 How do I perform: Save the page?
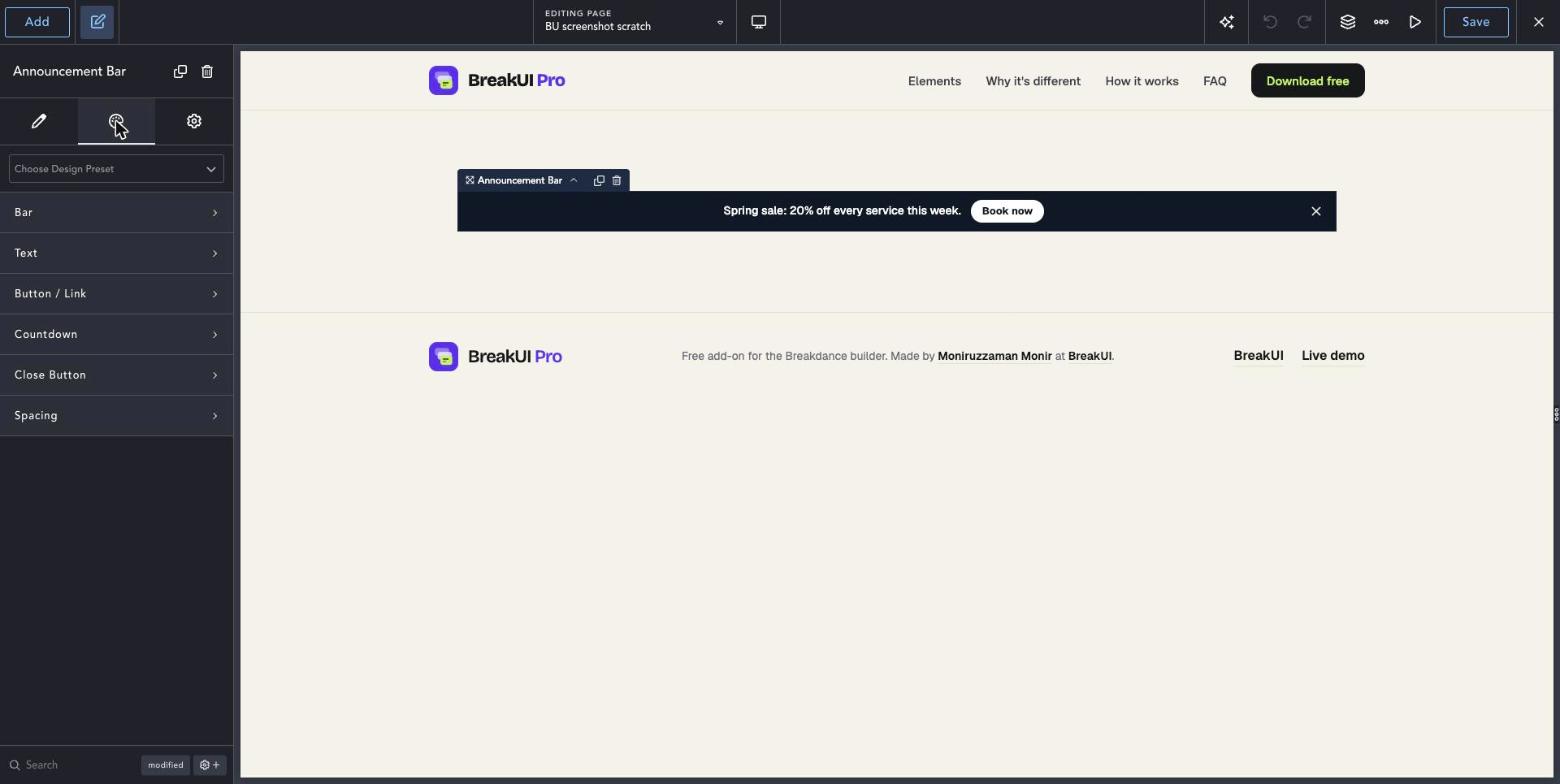click(x=1476, y=22)
